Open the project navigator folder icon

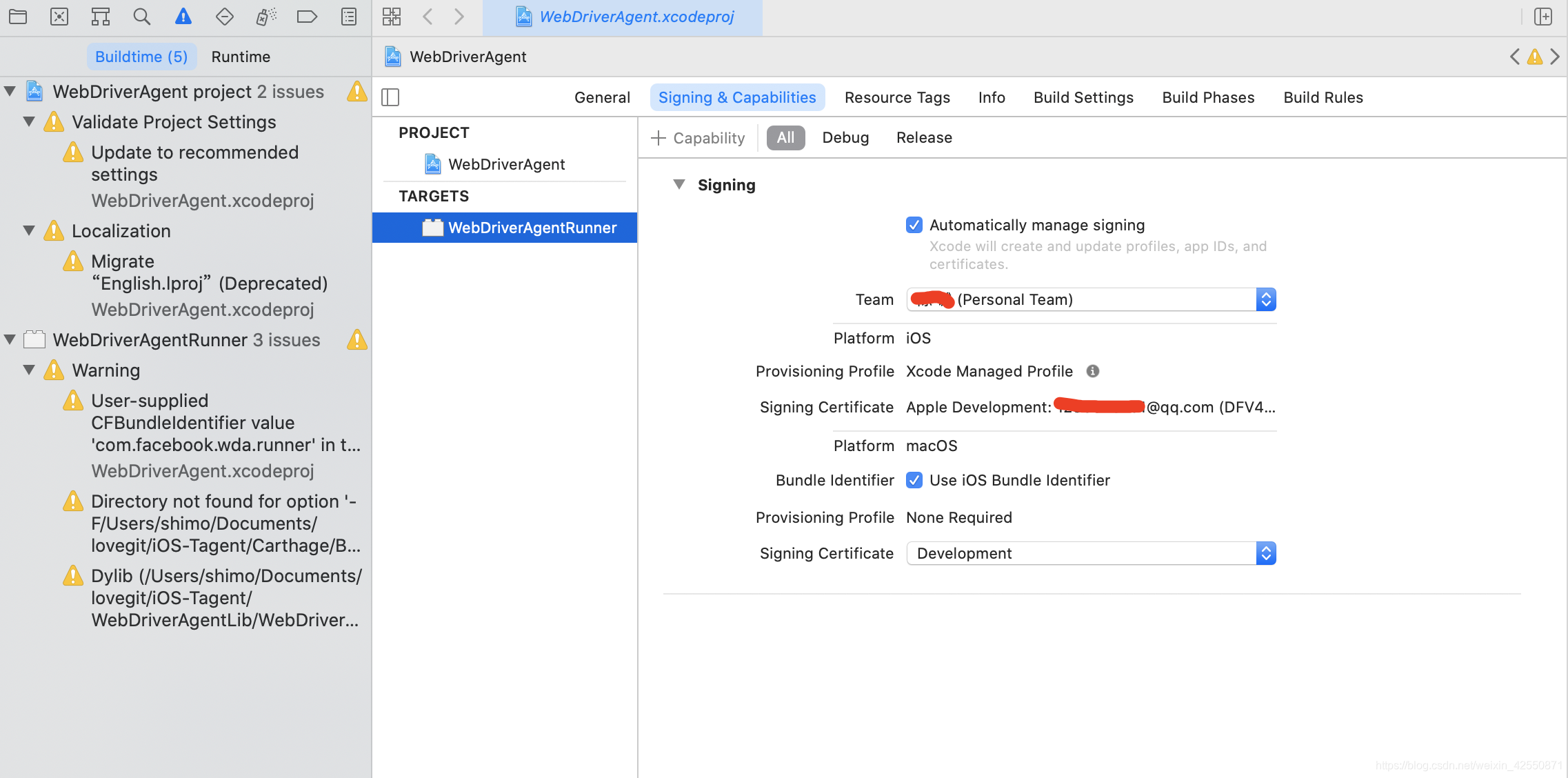[18, 17]
